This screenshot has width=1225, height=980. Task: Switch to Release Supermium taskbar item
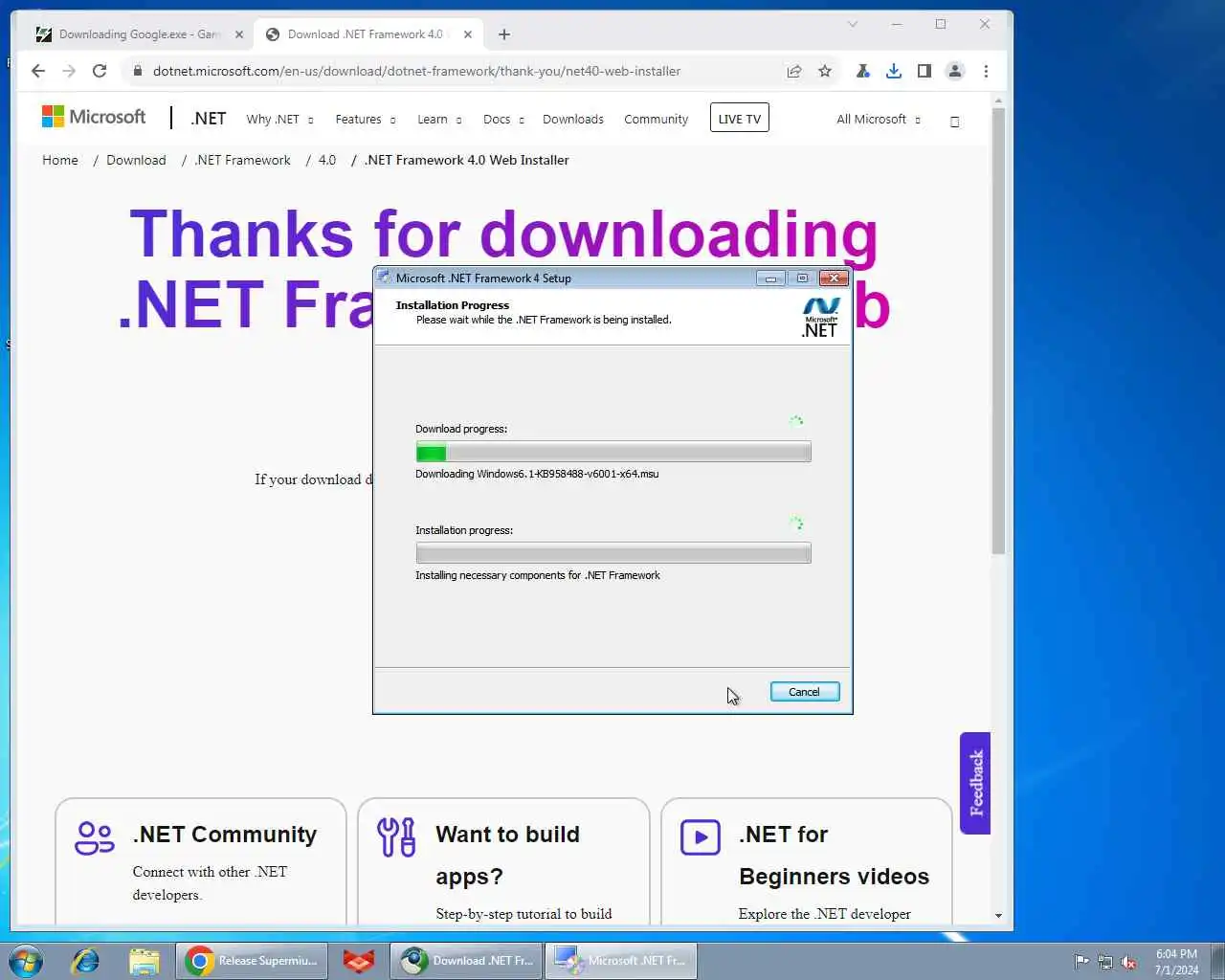(x=253, y=961)
